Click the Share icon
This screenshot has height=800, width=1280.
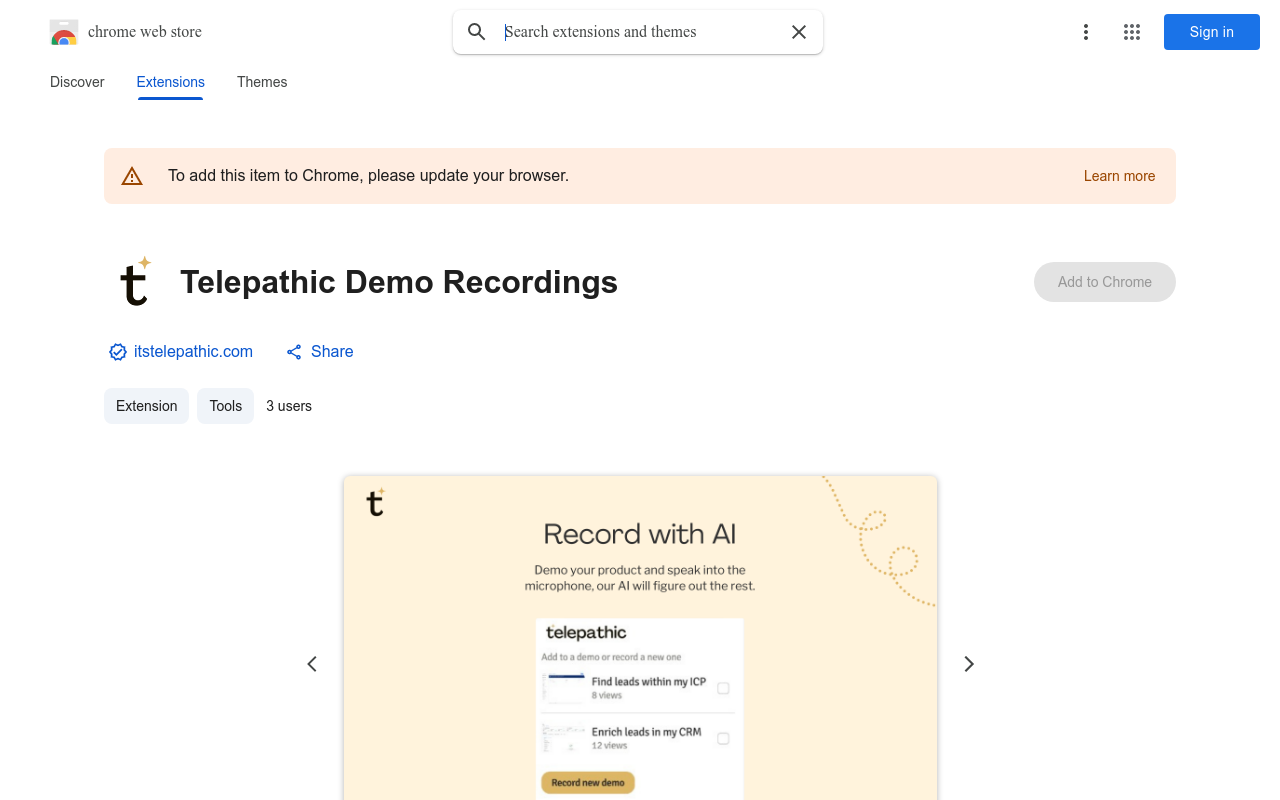tap(294, 352)
